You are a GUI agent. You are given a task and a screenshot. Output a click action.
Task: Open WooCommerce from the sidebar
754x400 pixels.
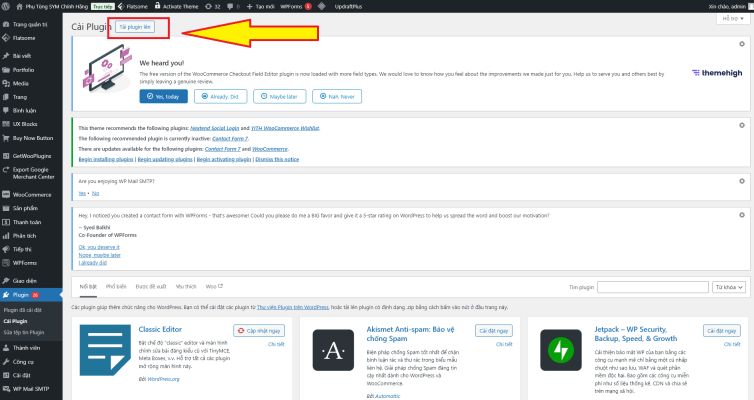(x=31, y=194)
